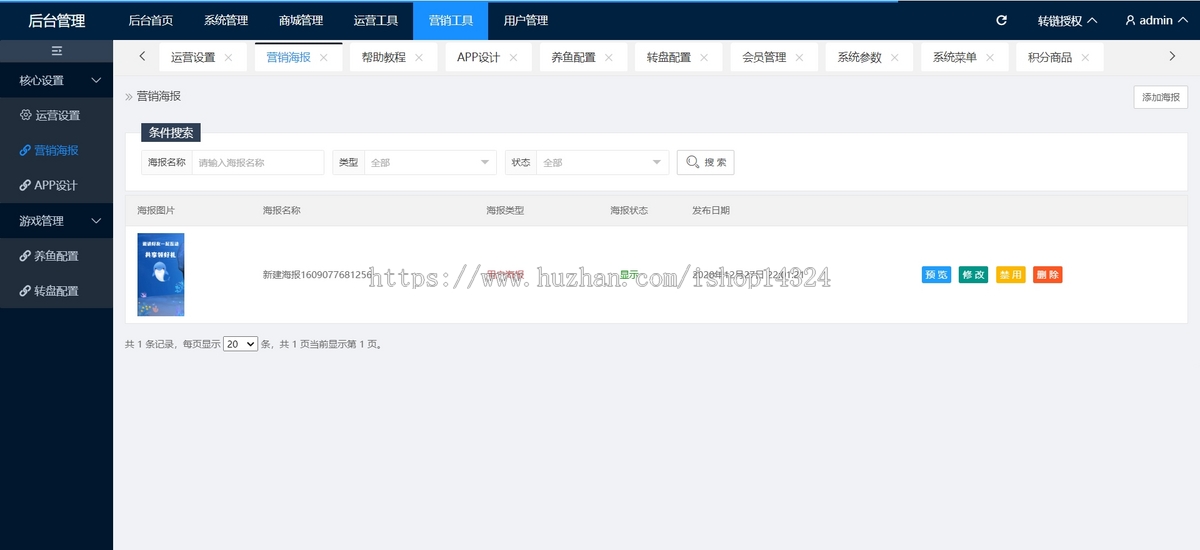This screenshot has width=1200, height=550.
Task: Open 营销工具 menu
Action: click(x=451, y=20)
